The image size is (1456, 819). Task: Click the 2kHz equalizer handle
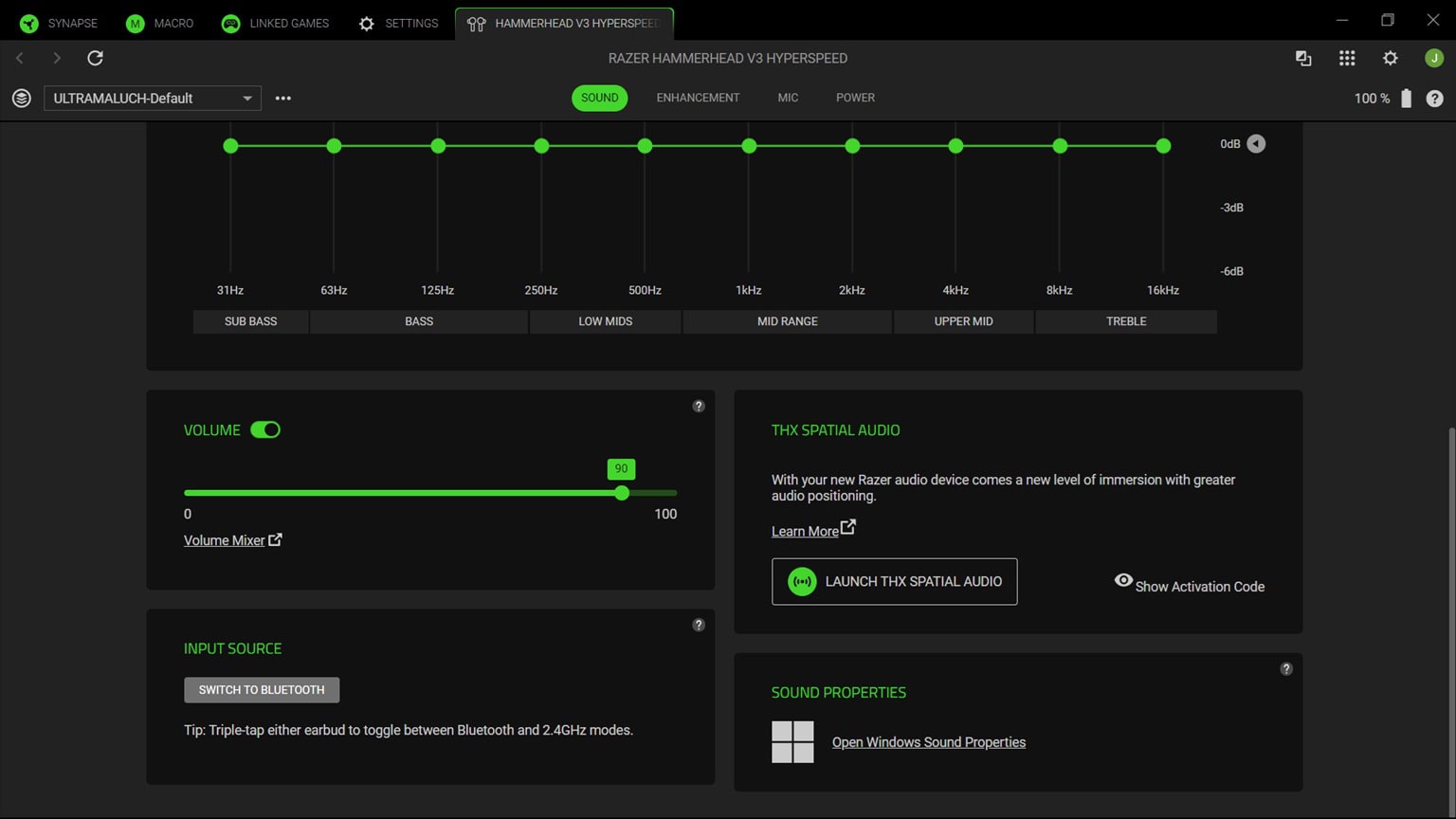pos(852,146)
